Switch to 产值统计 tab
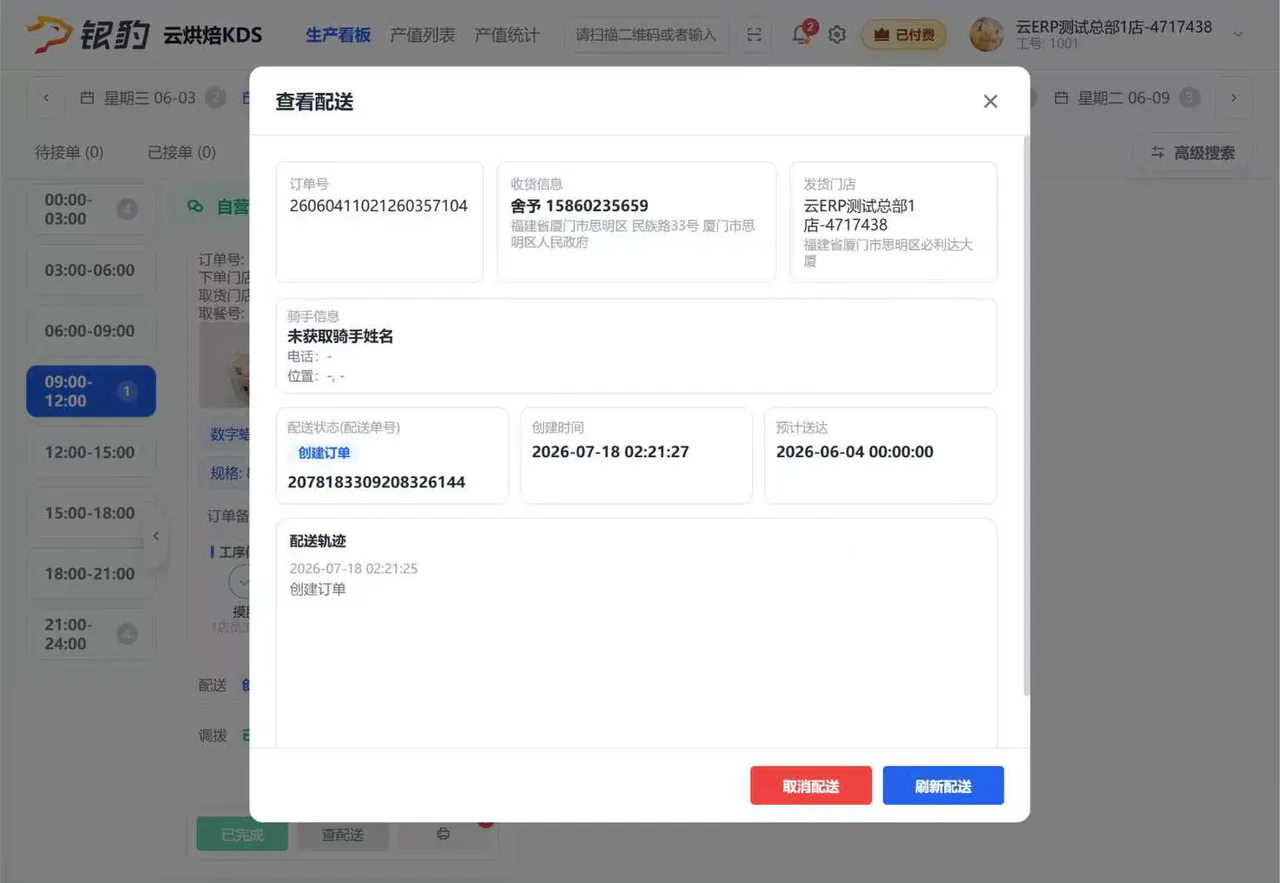Viewport: 1280px width, 883px height. coord(506,35)
